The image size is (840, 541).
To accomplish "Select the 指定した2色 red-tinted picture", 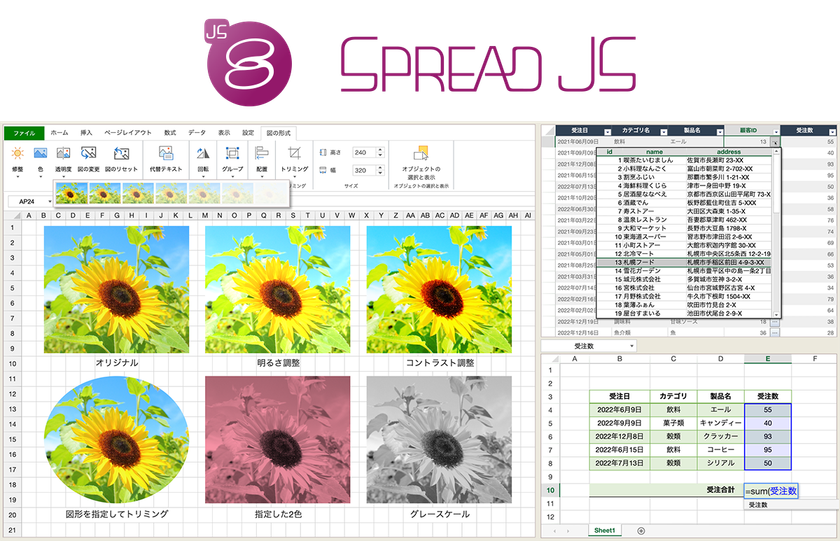I will pyautogui.click(x=278, y=440).
